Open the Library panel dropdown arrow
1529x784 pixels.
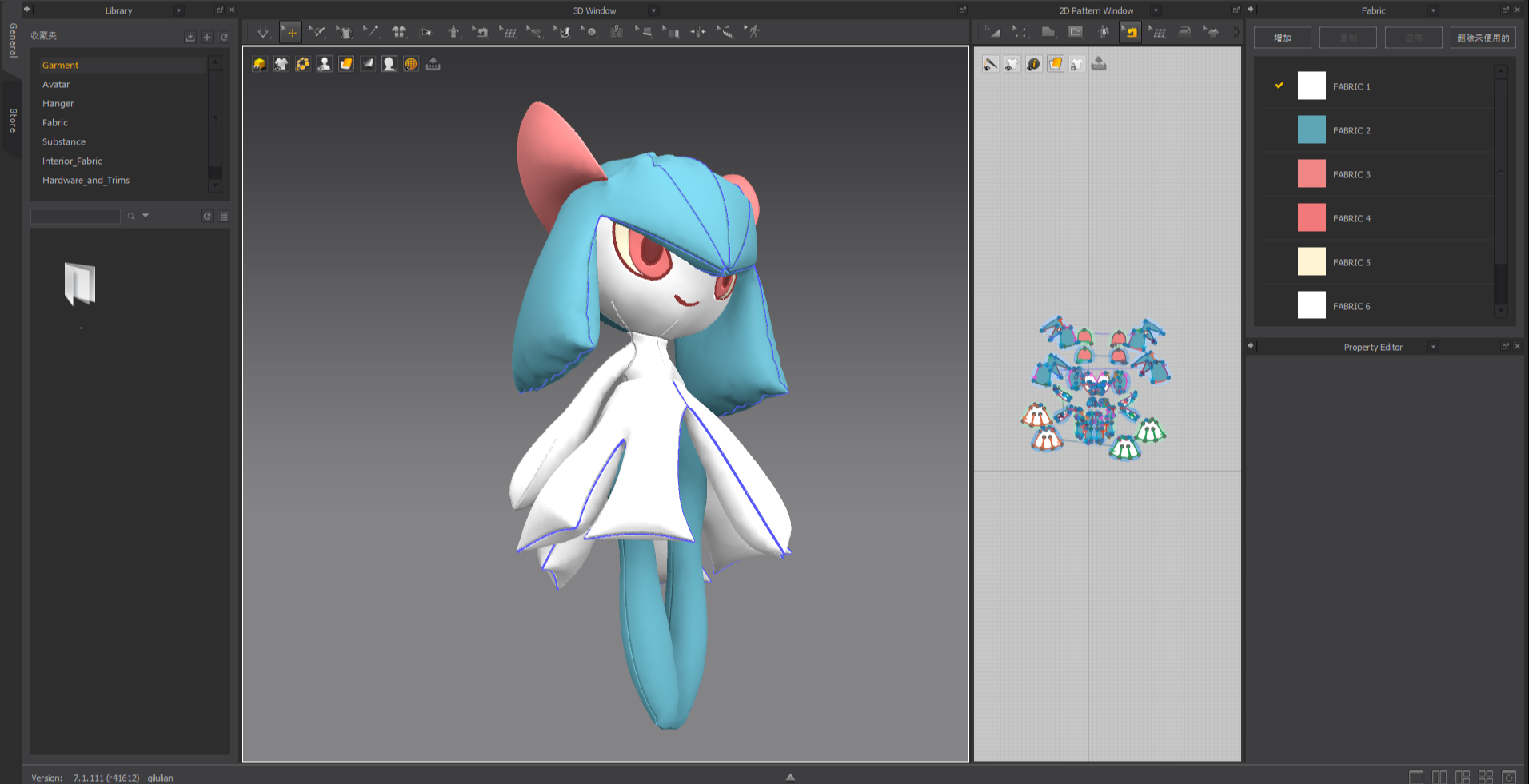pos(178,10)
